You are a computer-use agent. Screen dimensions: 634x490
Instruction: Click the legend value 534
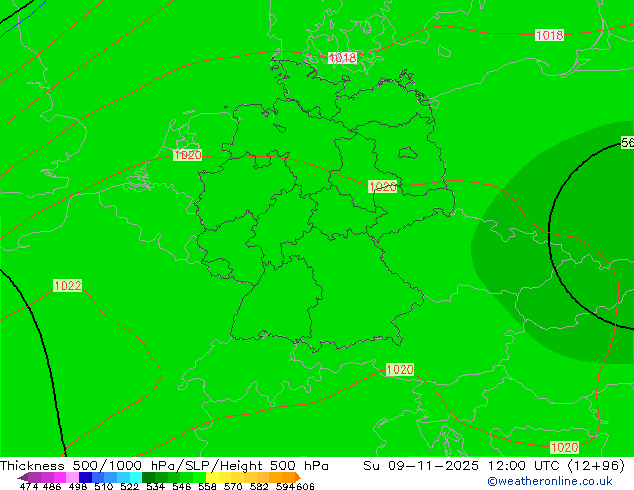tap(155, 486)
